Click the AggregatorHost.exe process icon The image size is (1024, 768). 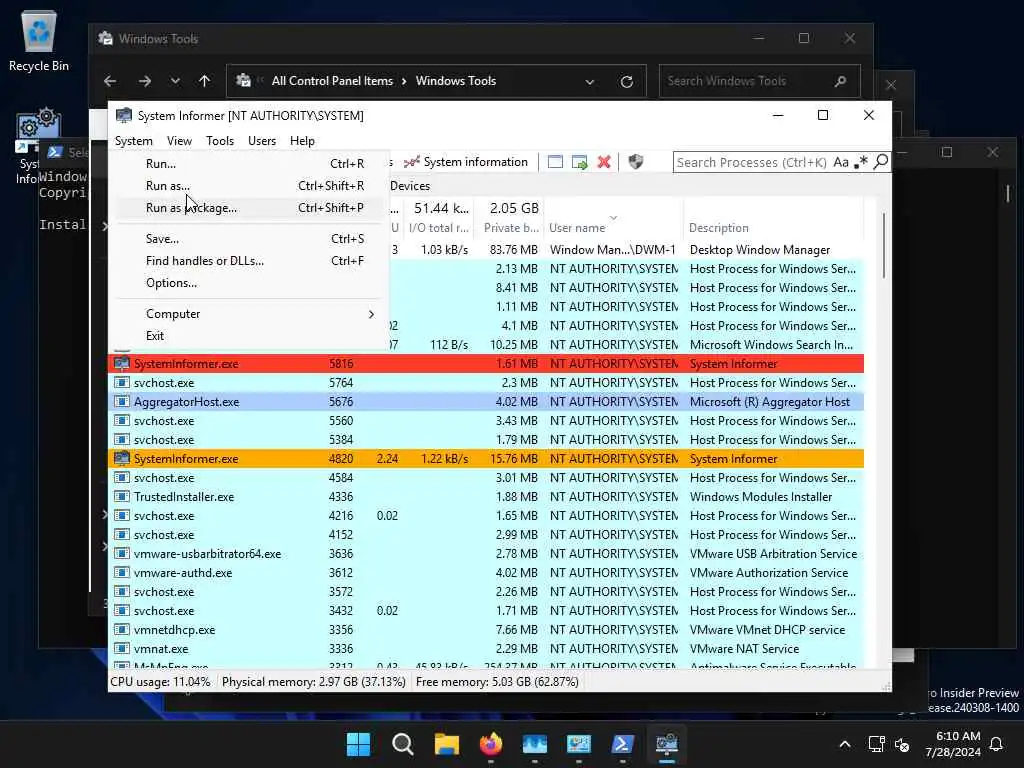point(121,402)
